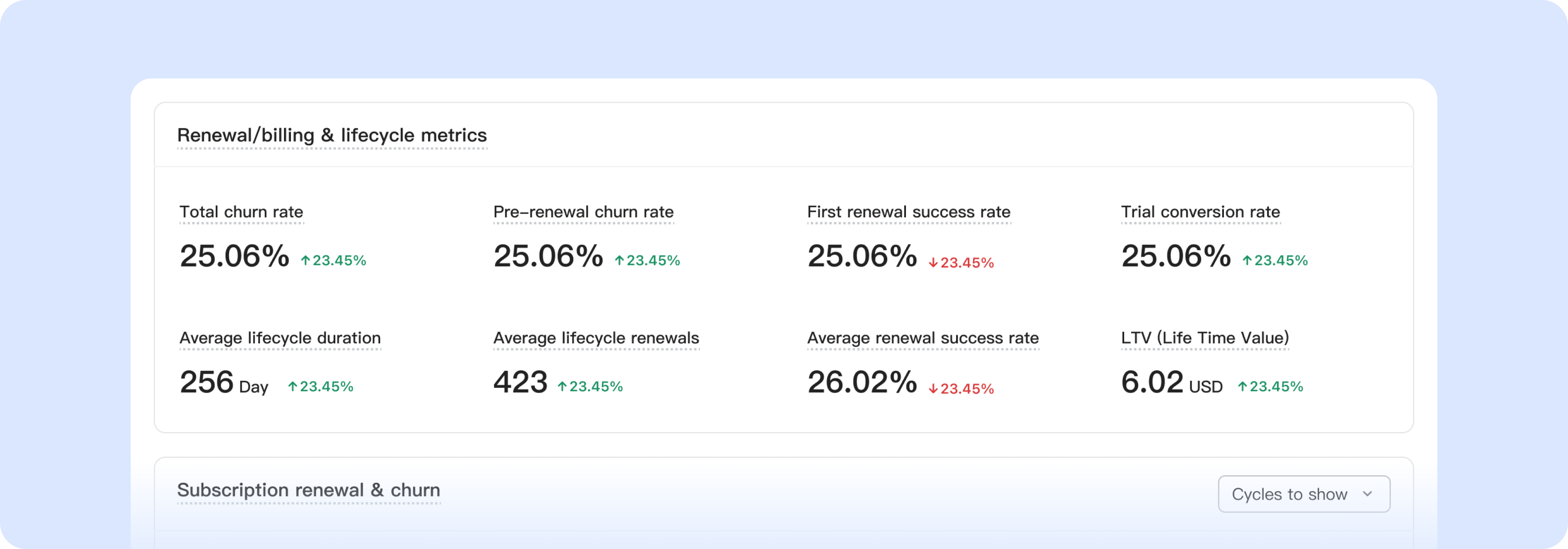Select the Average lifecycle duration label
Image resolution: width=1568 pixels, height=549 pixels.
coord(279,338)
